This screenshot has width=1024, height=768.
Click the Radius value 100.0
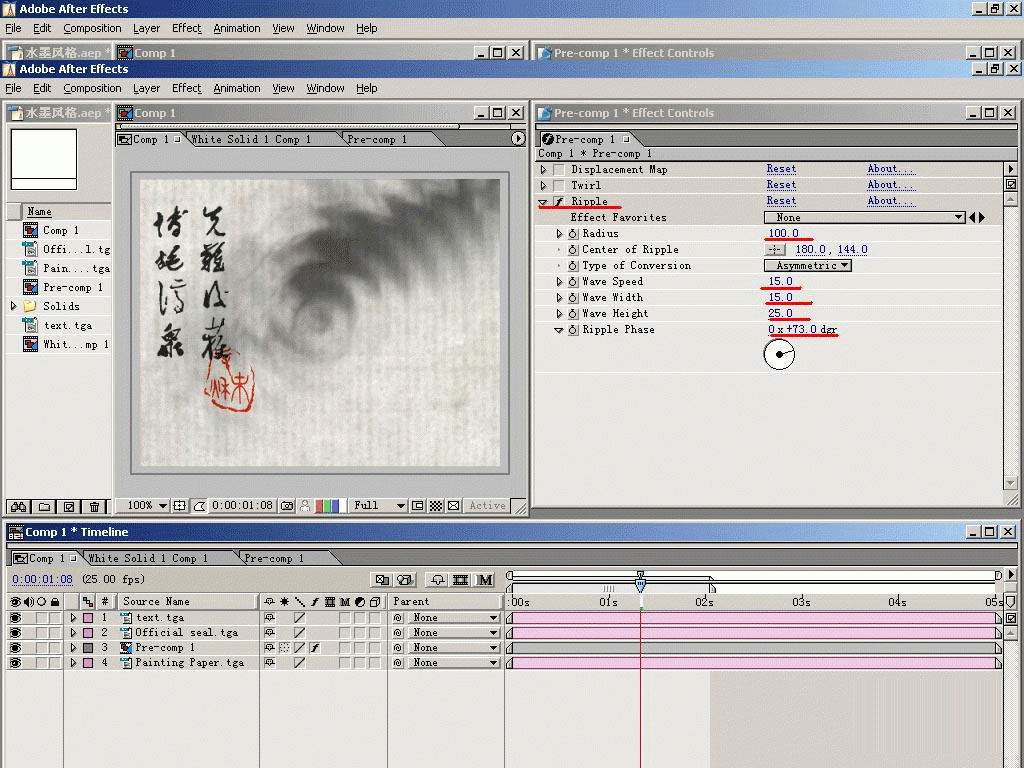pos(783,233)
